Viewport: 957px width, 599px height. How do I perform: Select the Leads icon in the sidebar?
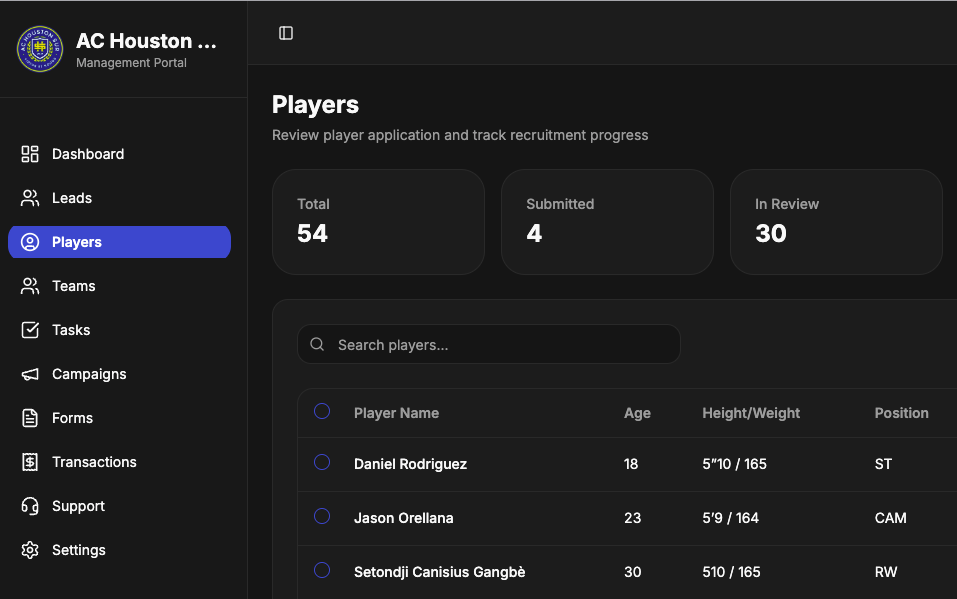click(30, 197)
